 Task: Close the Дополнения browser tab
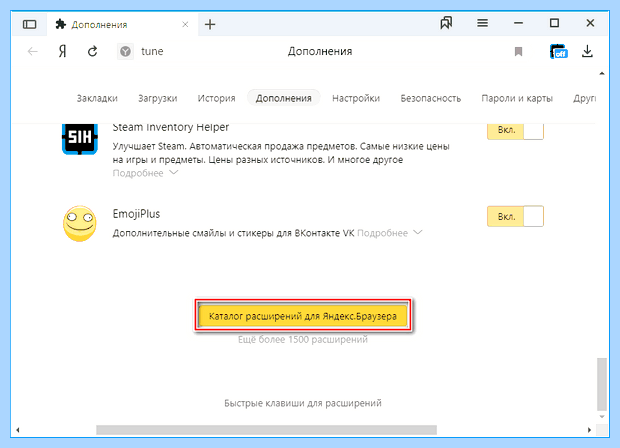[x=185, y=25]
